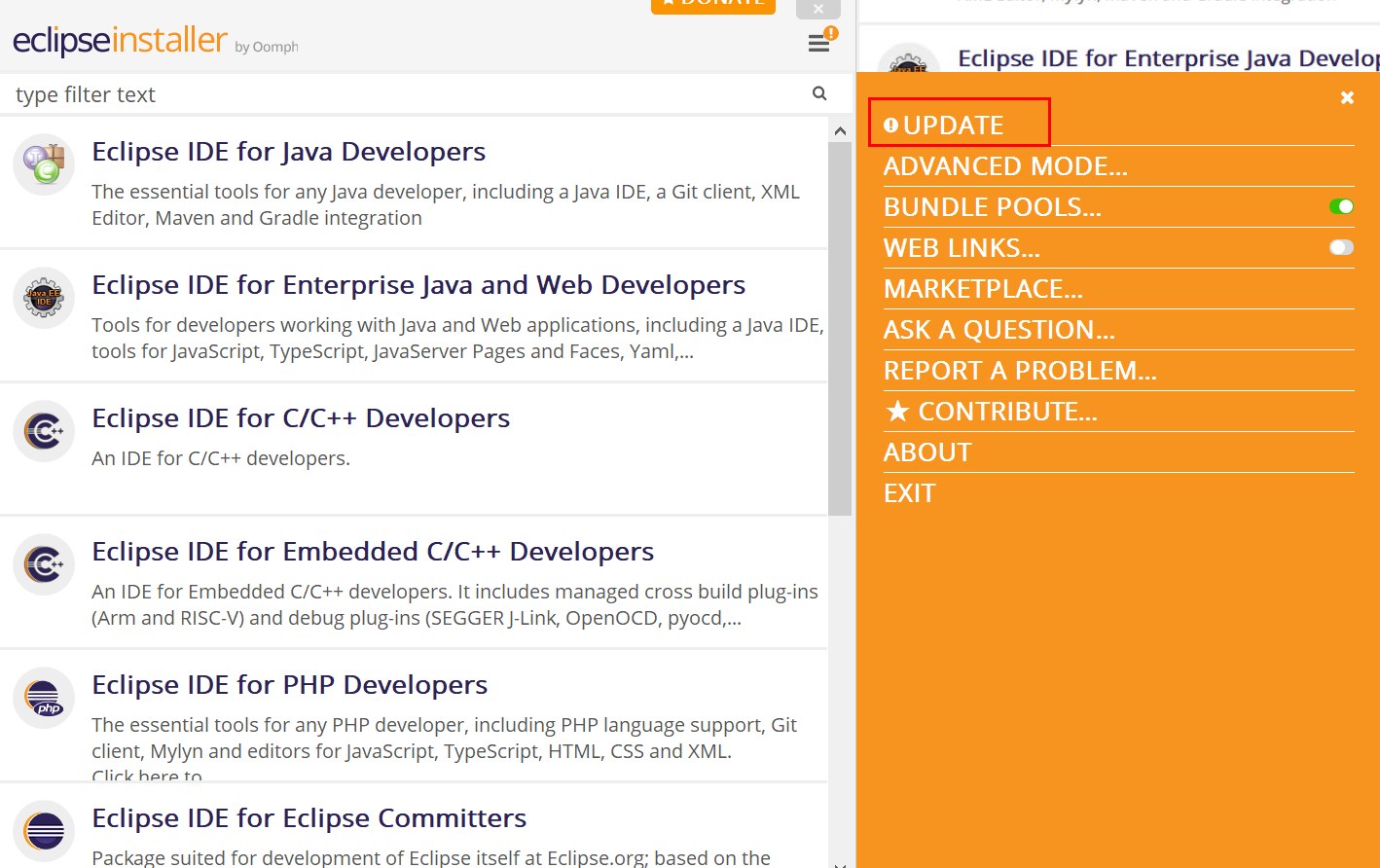Choose REPORT A PROBLEM... menu item

1020,371
